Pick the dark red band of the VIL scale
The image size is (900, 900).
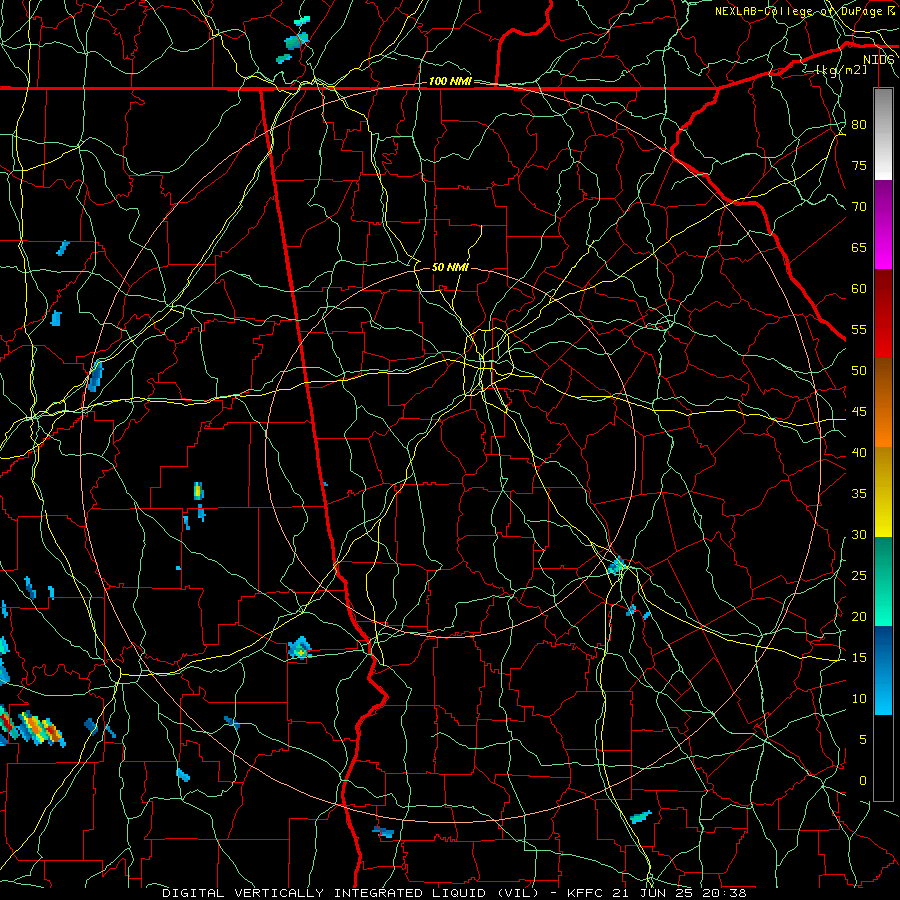point(883,314)
